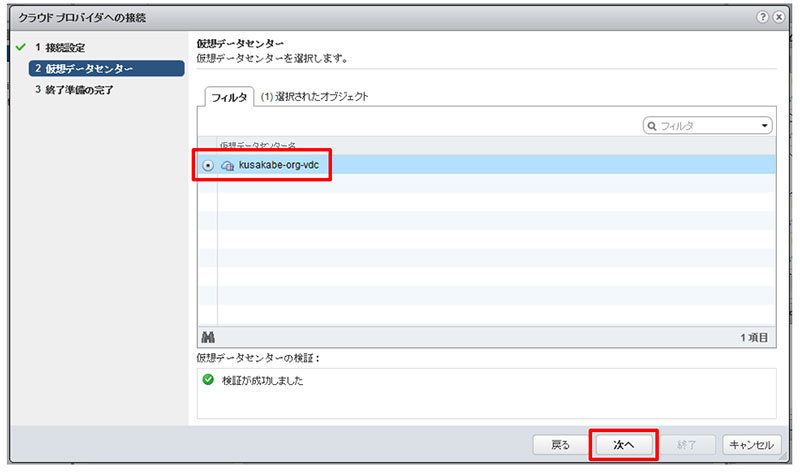Click the 1 項目 count text
This screenshot has width=800, height=474.
click(754, 337)
